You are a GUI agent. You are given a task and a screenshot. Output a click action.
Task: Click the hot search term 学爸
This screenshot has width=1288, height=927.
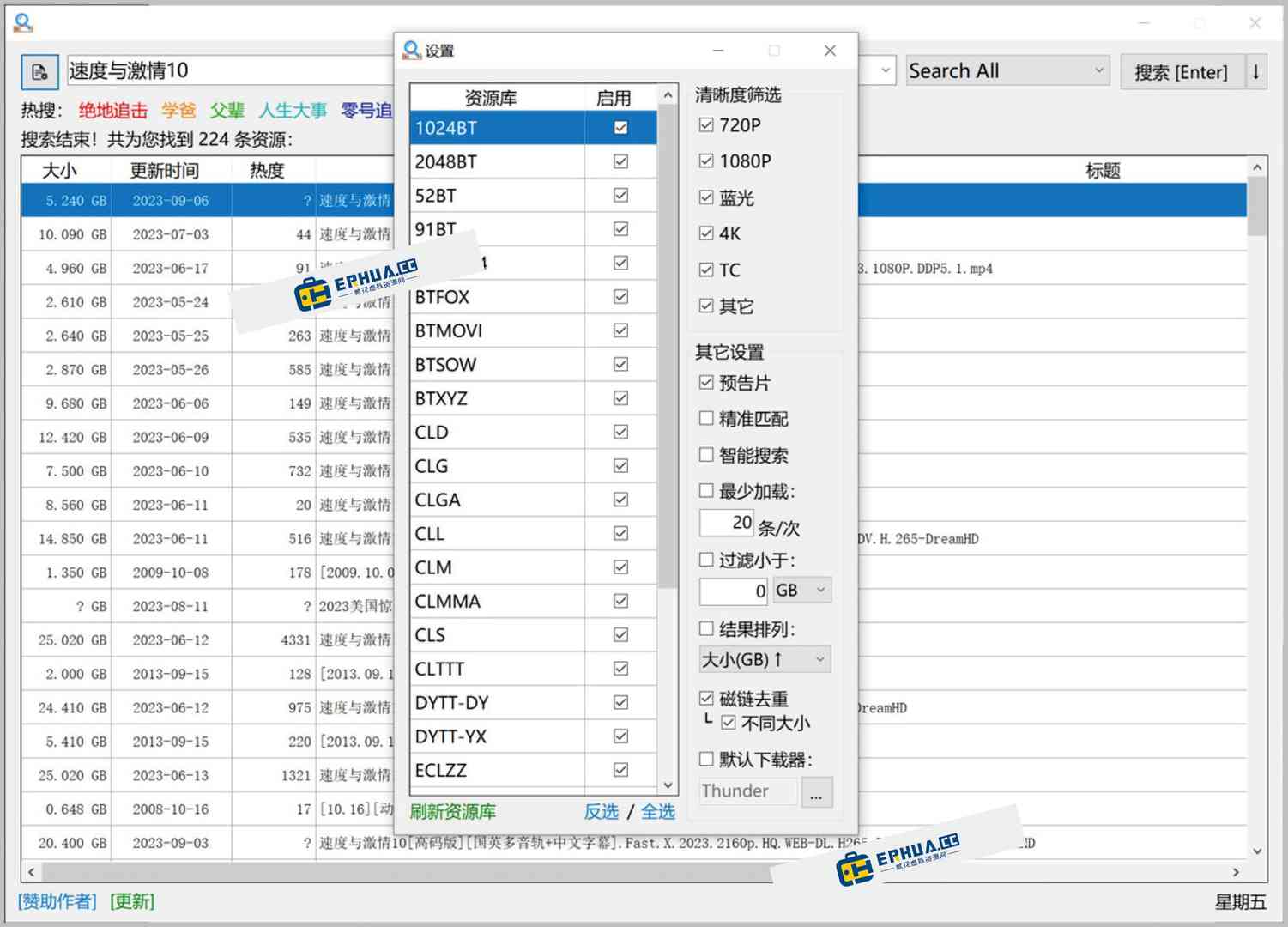(x=179, y=111)
